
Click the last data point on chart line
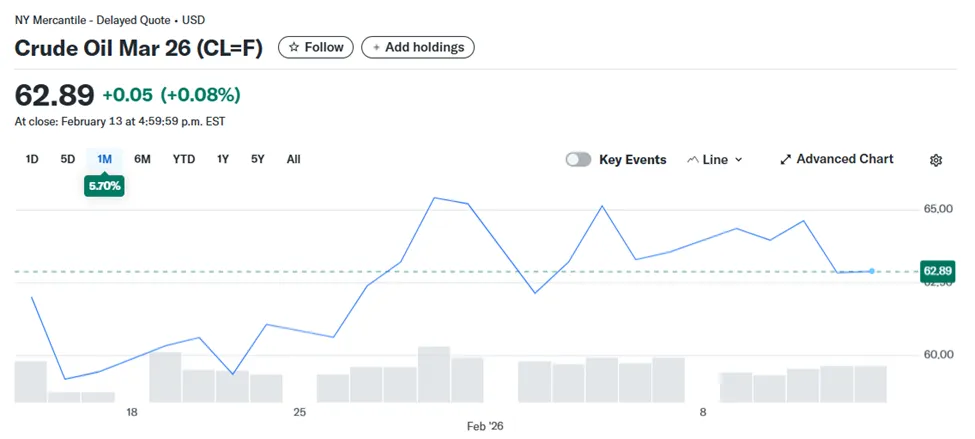pos(872,271)
